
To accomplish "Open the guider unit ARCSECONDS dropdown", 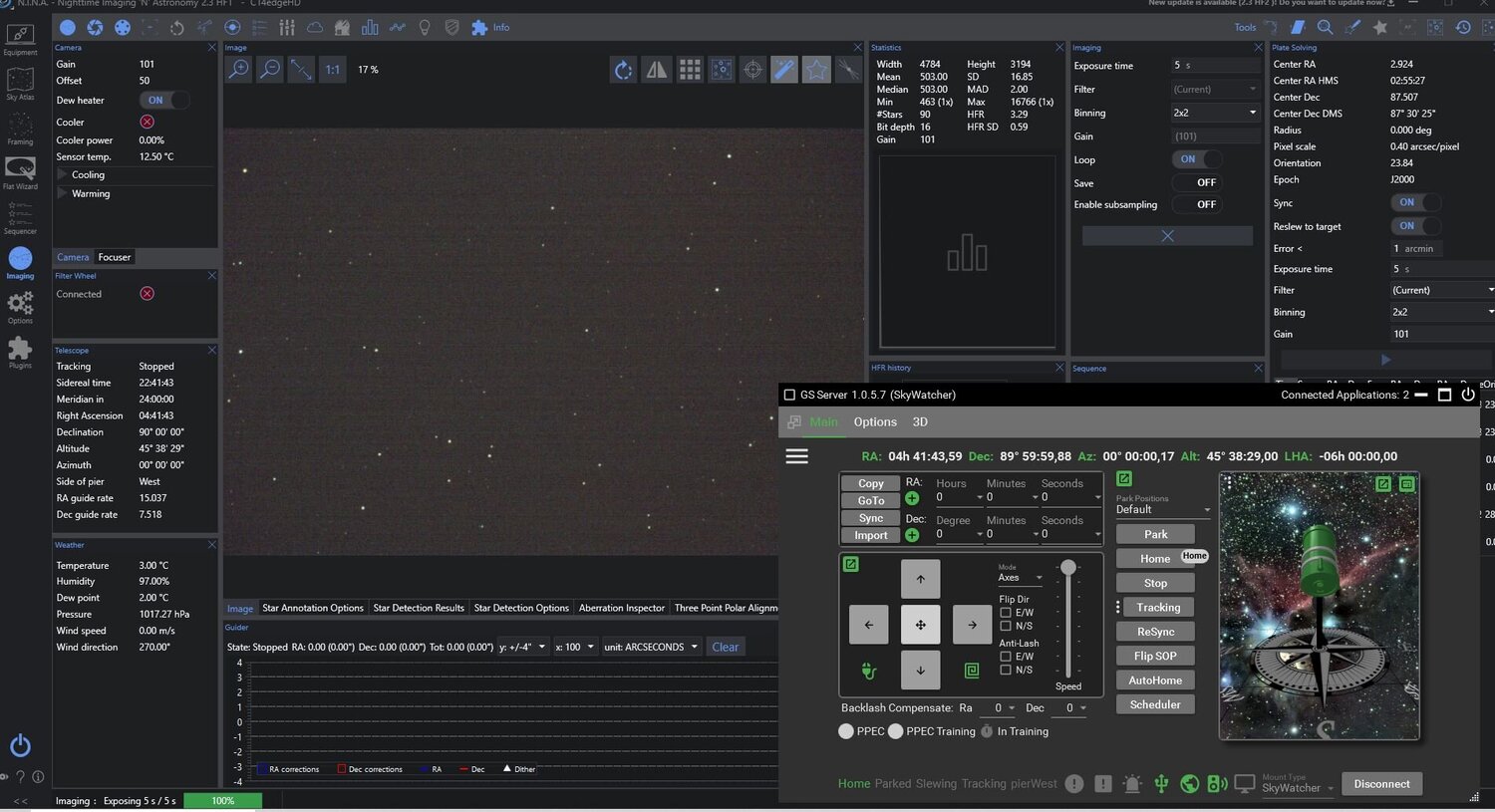I will pos(651,647).
